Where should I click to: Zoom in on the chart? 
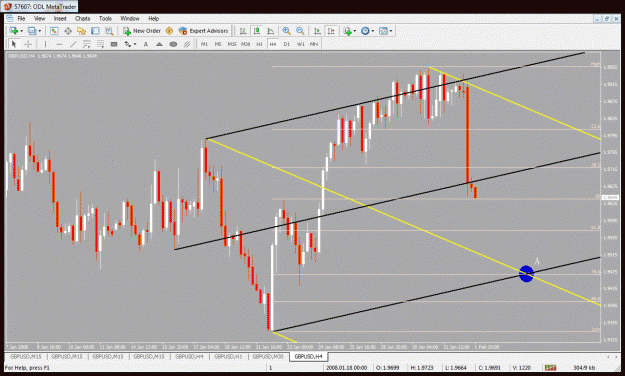tap(286, 31)
